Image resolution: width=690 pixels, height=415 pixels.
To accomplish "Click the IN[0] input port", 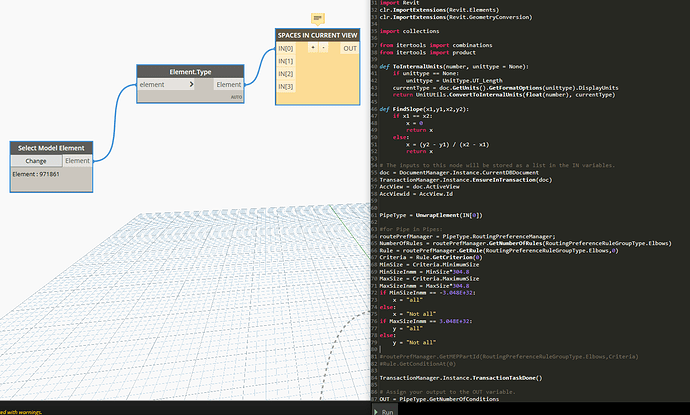I will 286,48.
